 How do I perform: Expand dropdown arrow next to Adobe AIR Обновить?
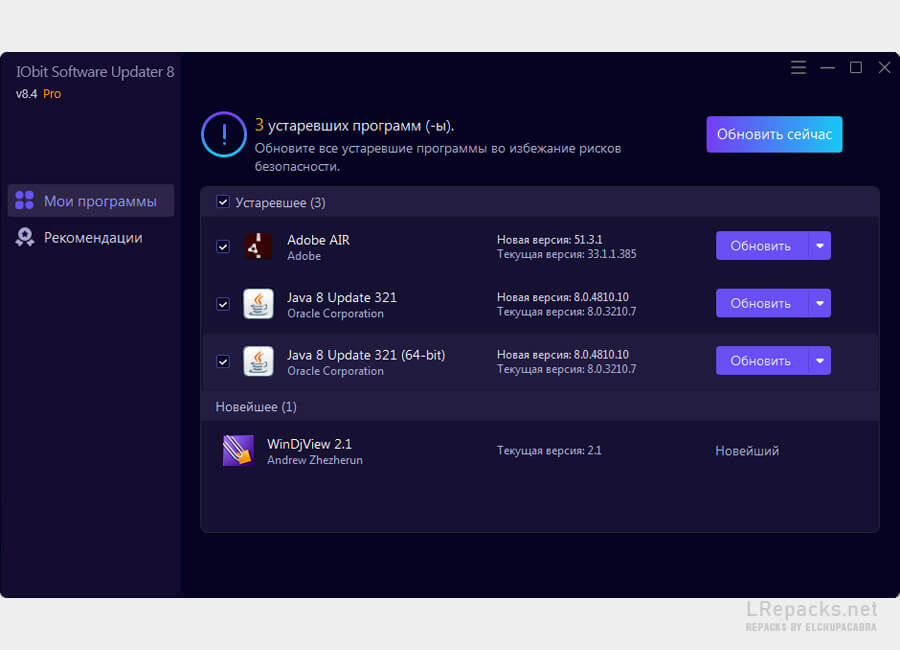(x=819, y=246)
